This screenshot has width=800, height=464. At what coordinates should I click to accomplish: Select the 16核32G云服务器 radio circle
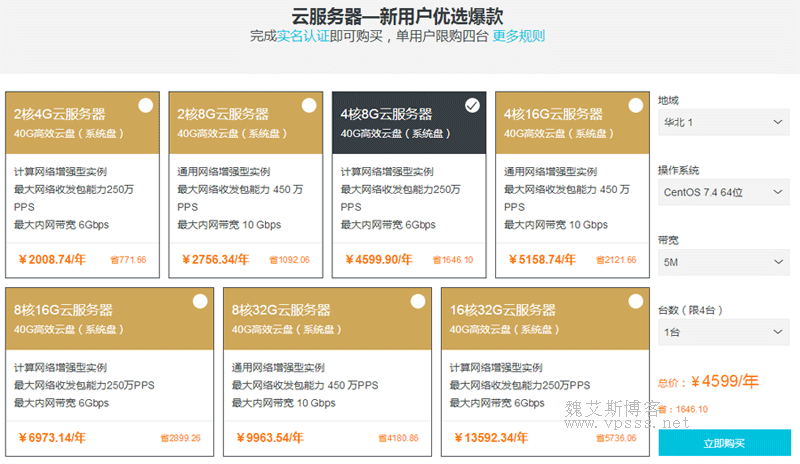pyautogui.click(x=635, y=301)
